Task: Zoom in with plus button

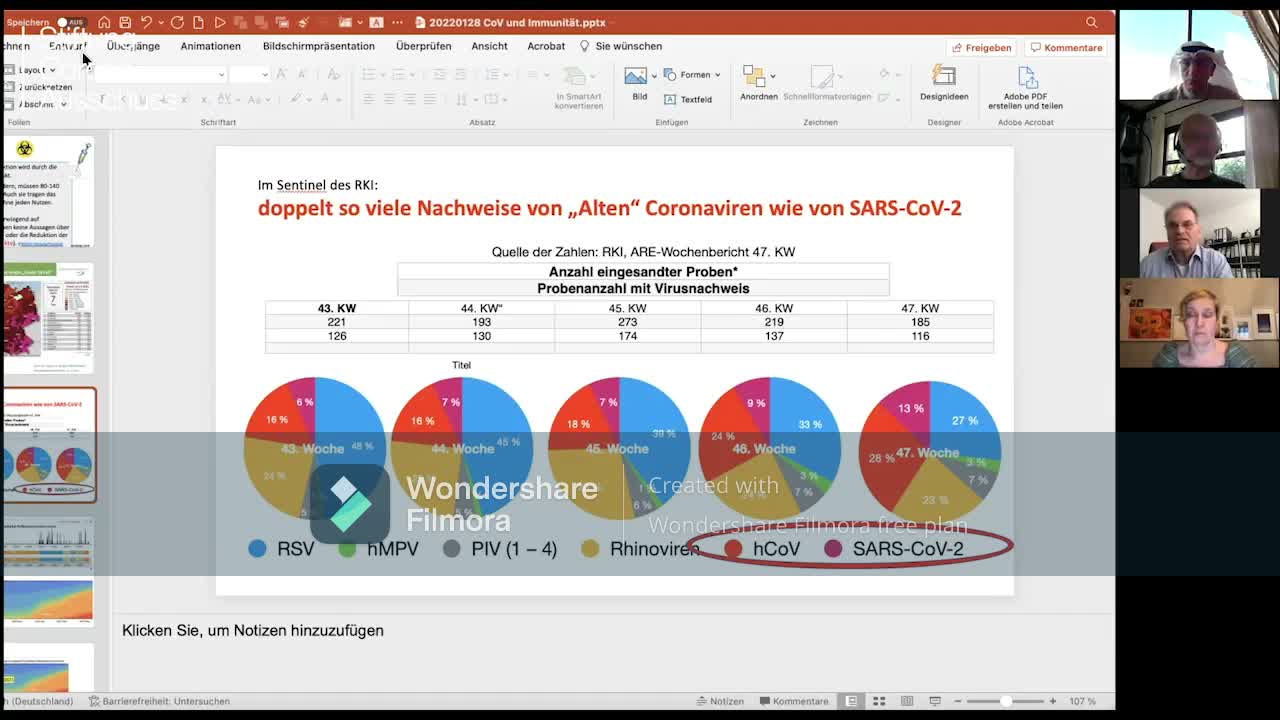Action: [x=1052, y=701]
